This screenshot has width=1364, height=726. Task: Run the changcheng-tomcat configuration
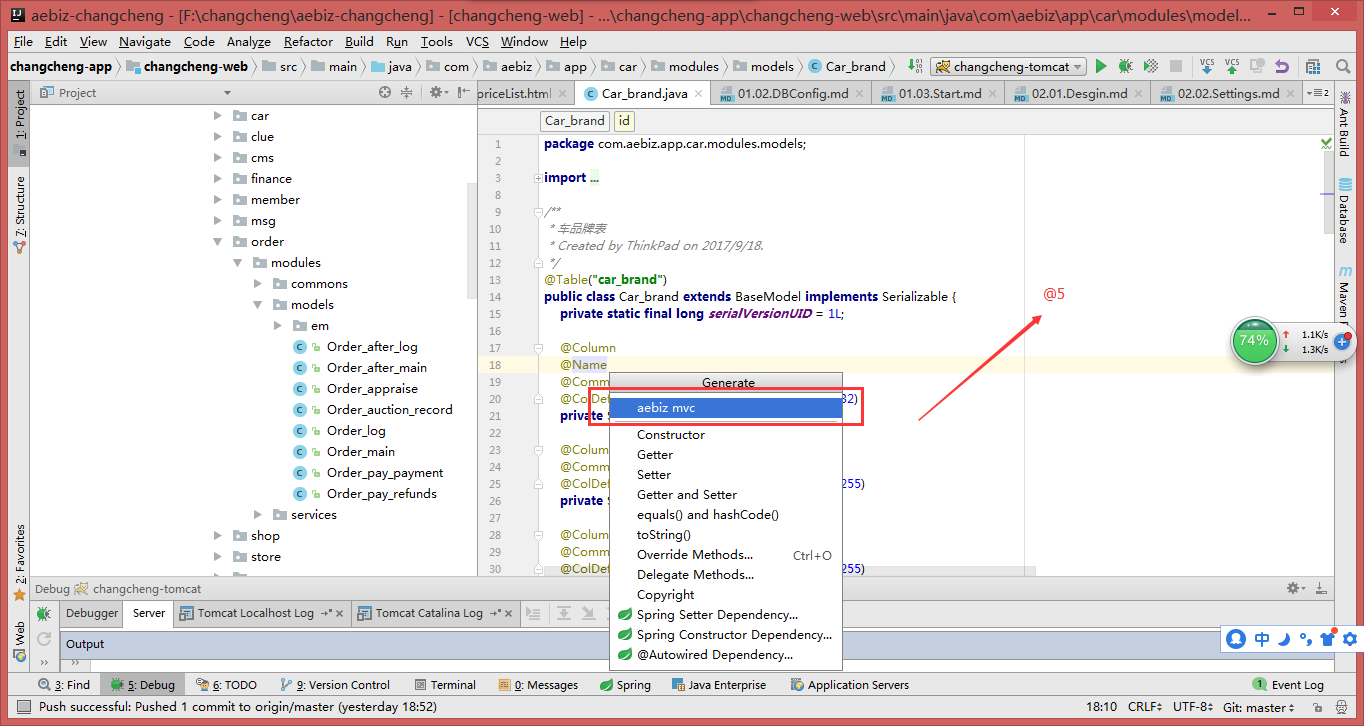click(x=1101, y=67)
